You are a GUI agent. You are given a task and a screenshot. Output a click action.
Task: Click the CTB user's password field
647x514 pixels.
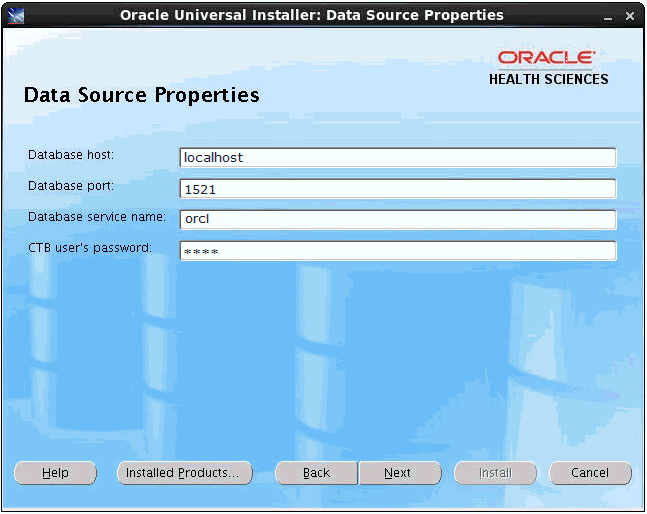(398, 251)
